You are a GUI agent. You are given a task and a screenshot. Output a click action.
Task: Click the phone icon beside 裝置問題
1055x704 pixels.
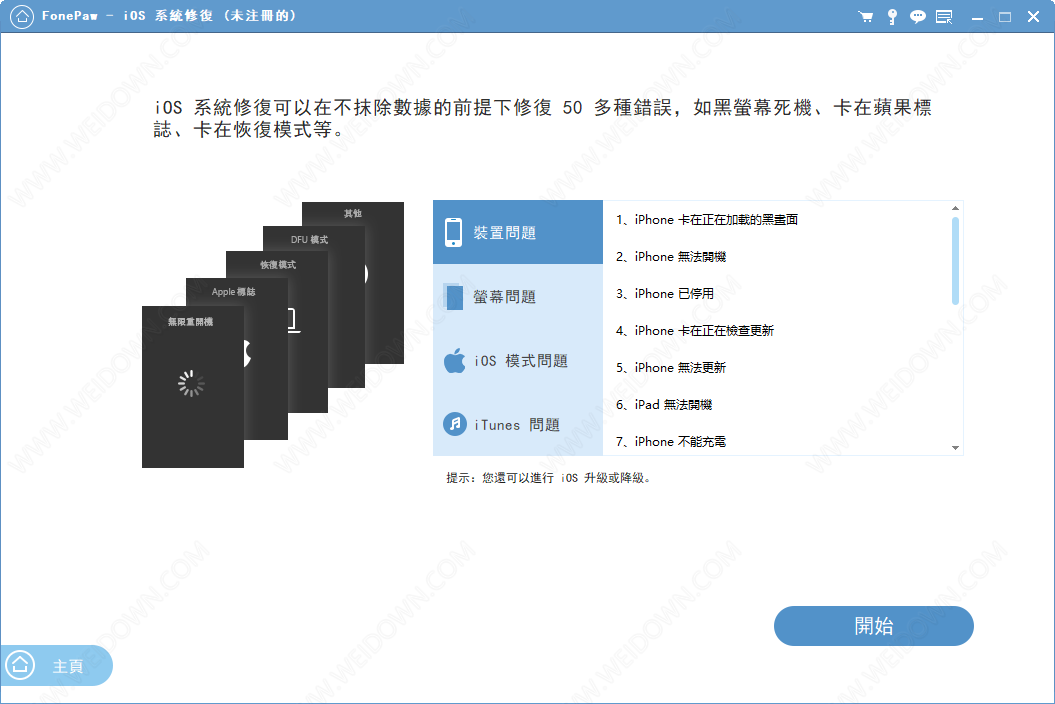pos(453,232)
